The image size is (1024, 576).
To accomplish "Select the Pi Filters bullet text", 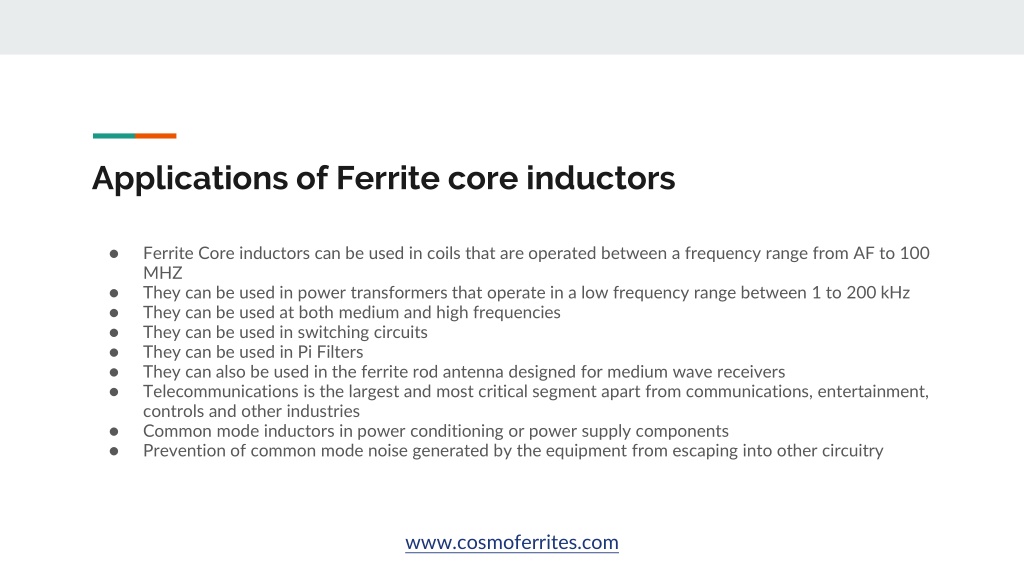I will tap(253, 352).
